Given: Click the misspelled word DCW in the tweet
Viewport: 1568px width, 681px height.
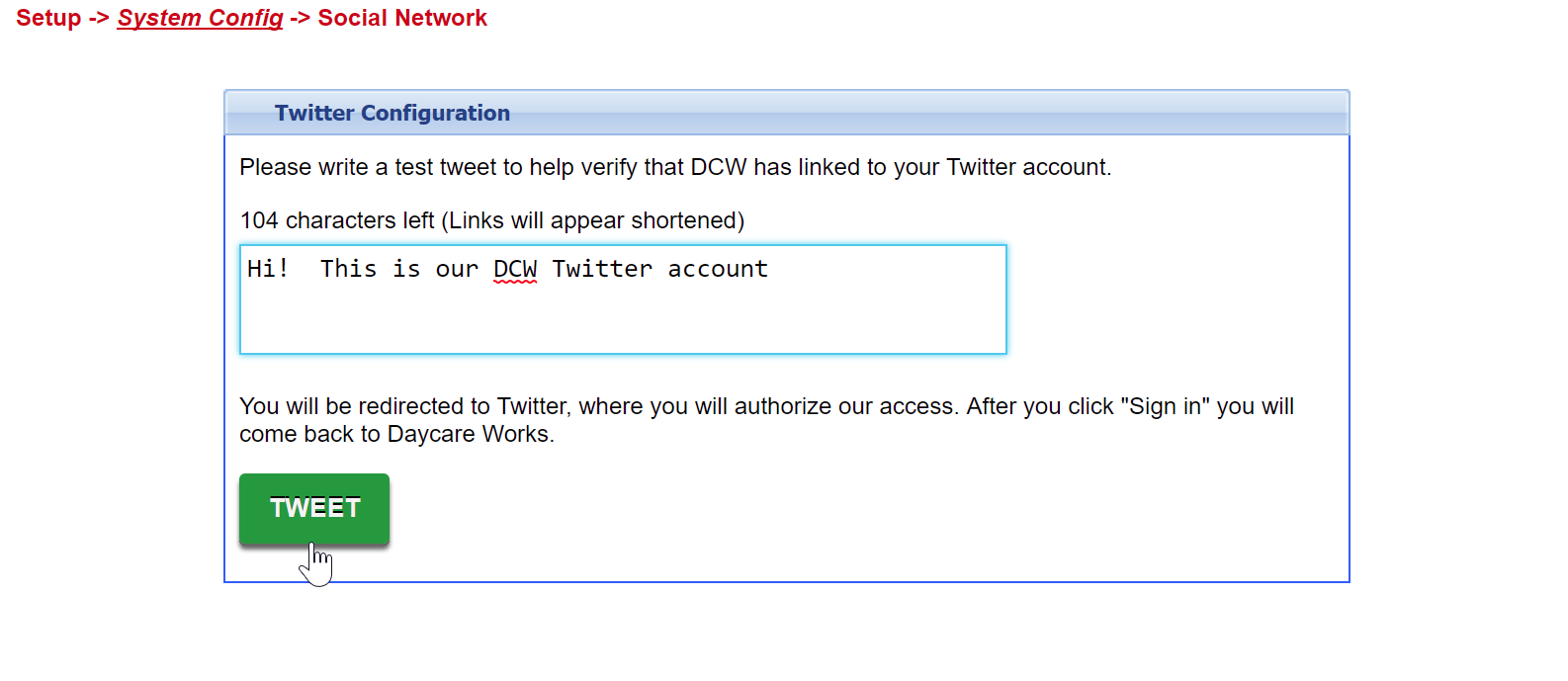Looking at the screenshot, I should [x=515, y=269].
